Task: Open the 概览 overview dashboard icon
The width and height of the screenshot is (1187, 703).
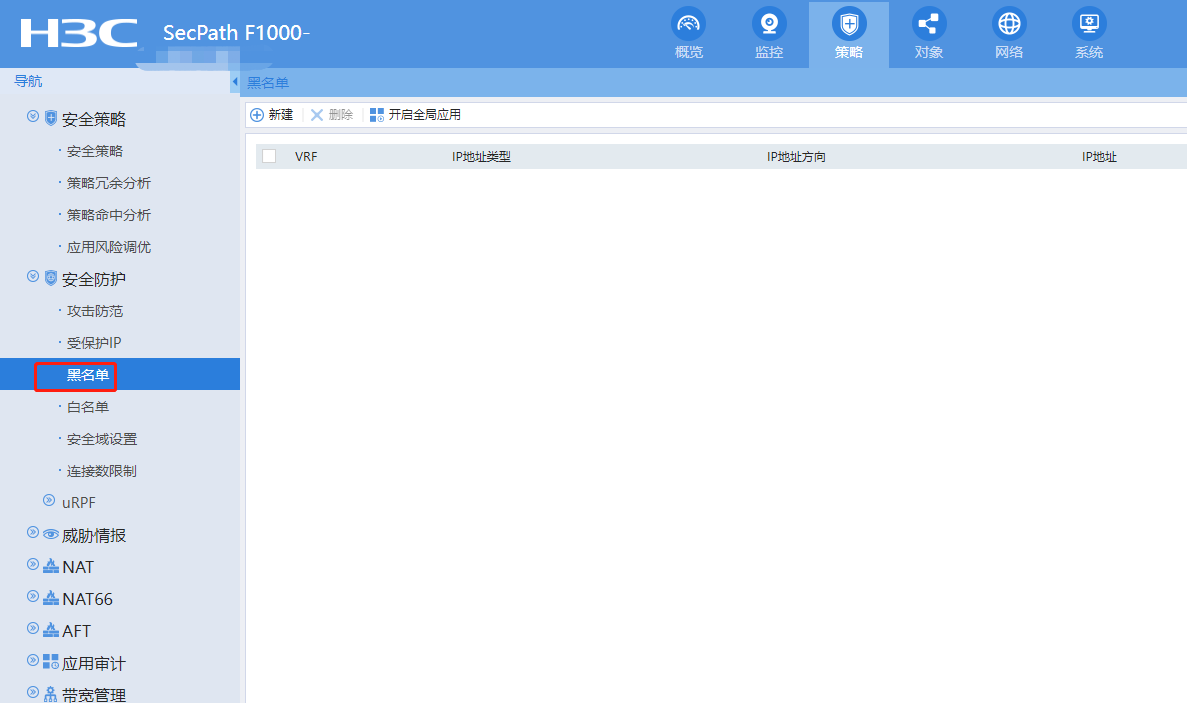Action: 688,23
